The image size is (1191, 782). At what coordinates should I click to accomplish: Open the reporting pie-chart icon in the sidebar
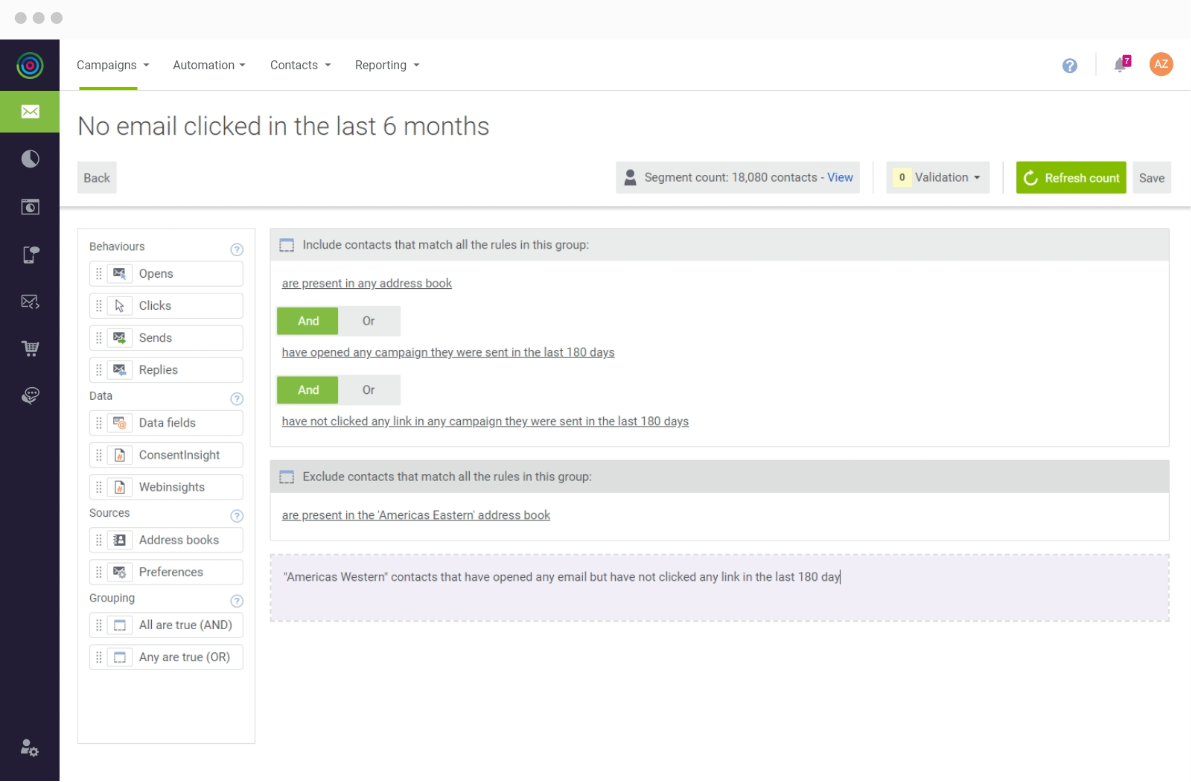[x=30, y=158]
